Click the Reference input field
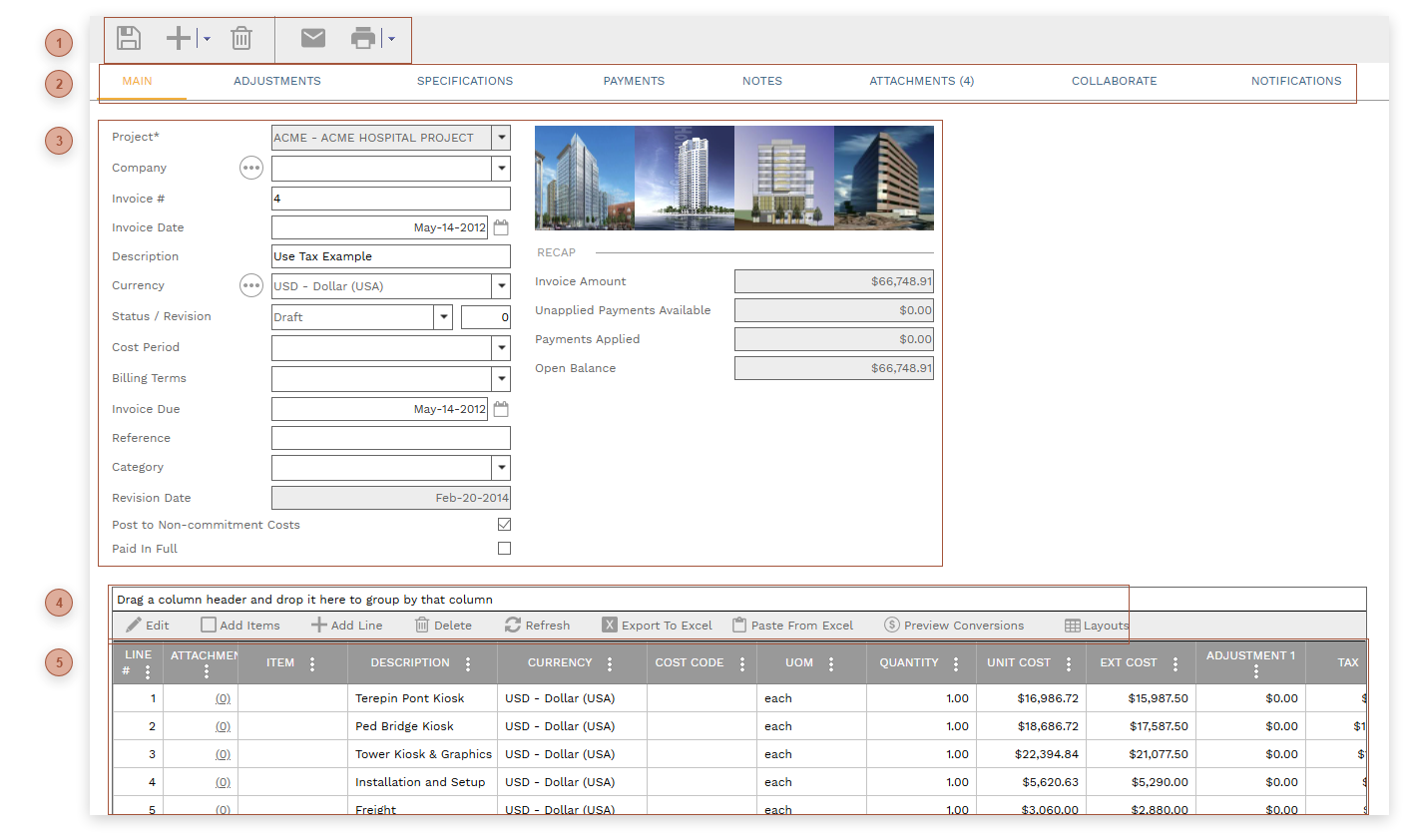 click(390, 437)
